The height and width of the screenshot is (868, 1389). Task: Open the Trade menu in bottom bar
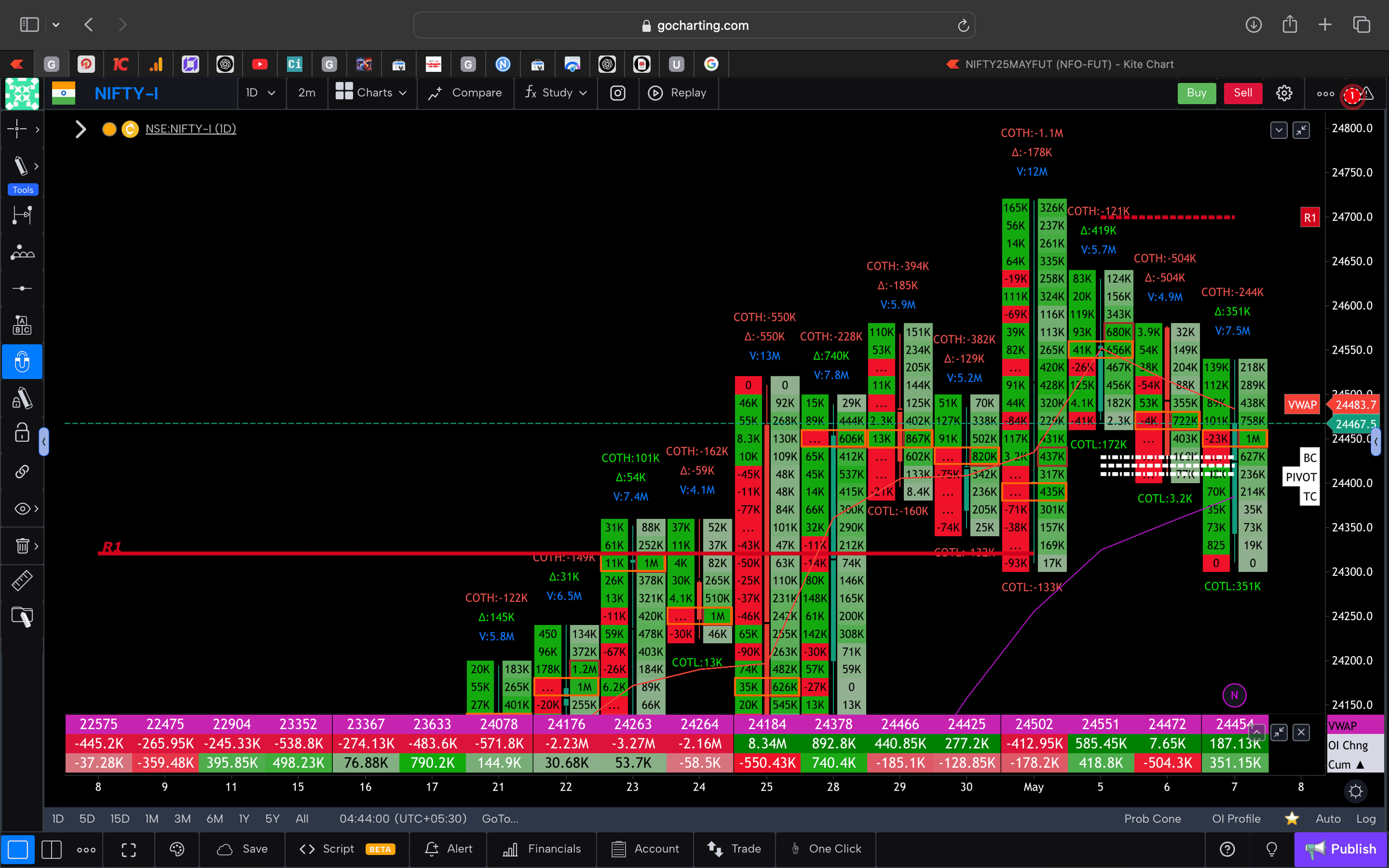[x=735, y=849]
